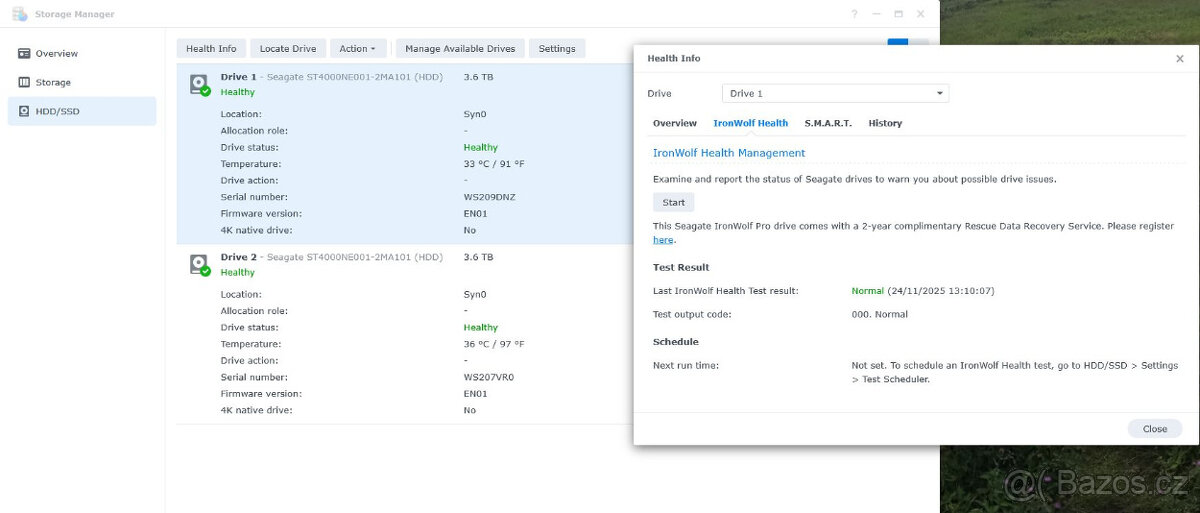This screenshot has height=513, width=1200.
Task: Open the History tab
Action: pos(885,123)
